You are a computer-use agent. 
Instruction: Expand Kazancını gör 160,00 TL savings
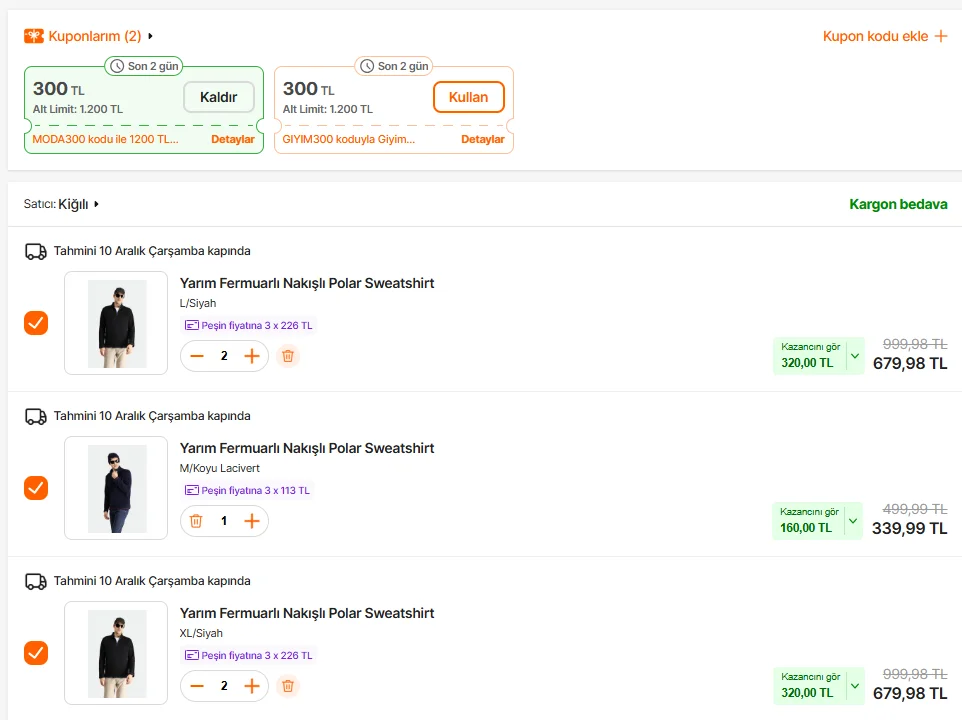[854, 521]
